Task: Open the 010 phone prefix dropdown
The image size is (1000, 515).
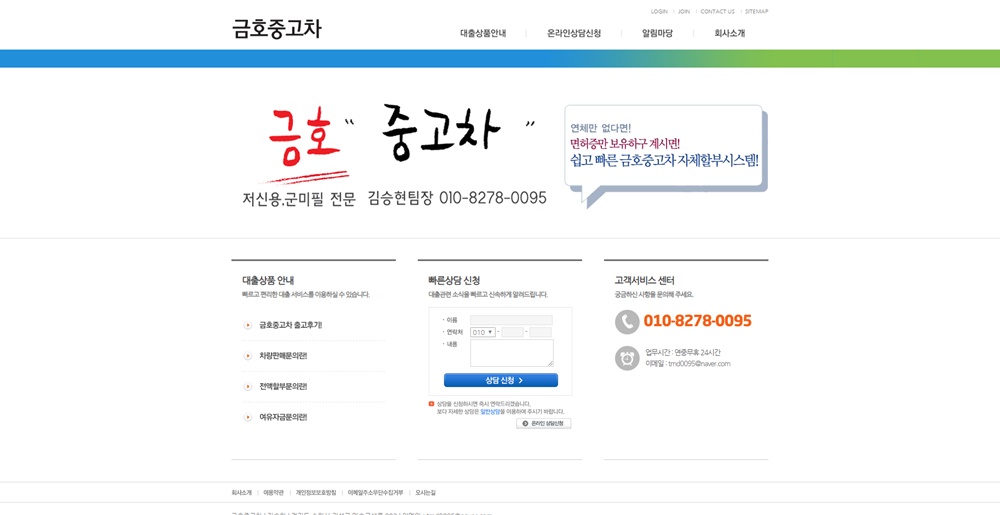Action: pos(483,332)
